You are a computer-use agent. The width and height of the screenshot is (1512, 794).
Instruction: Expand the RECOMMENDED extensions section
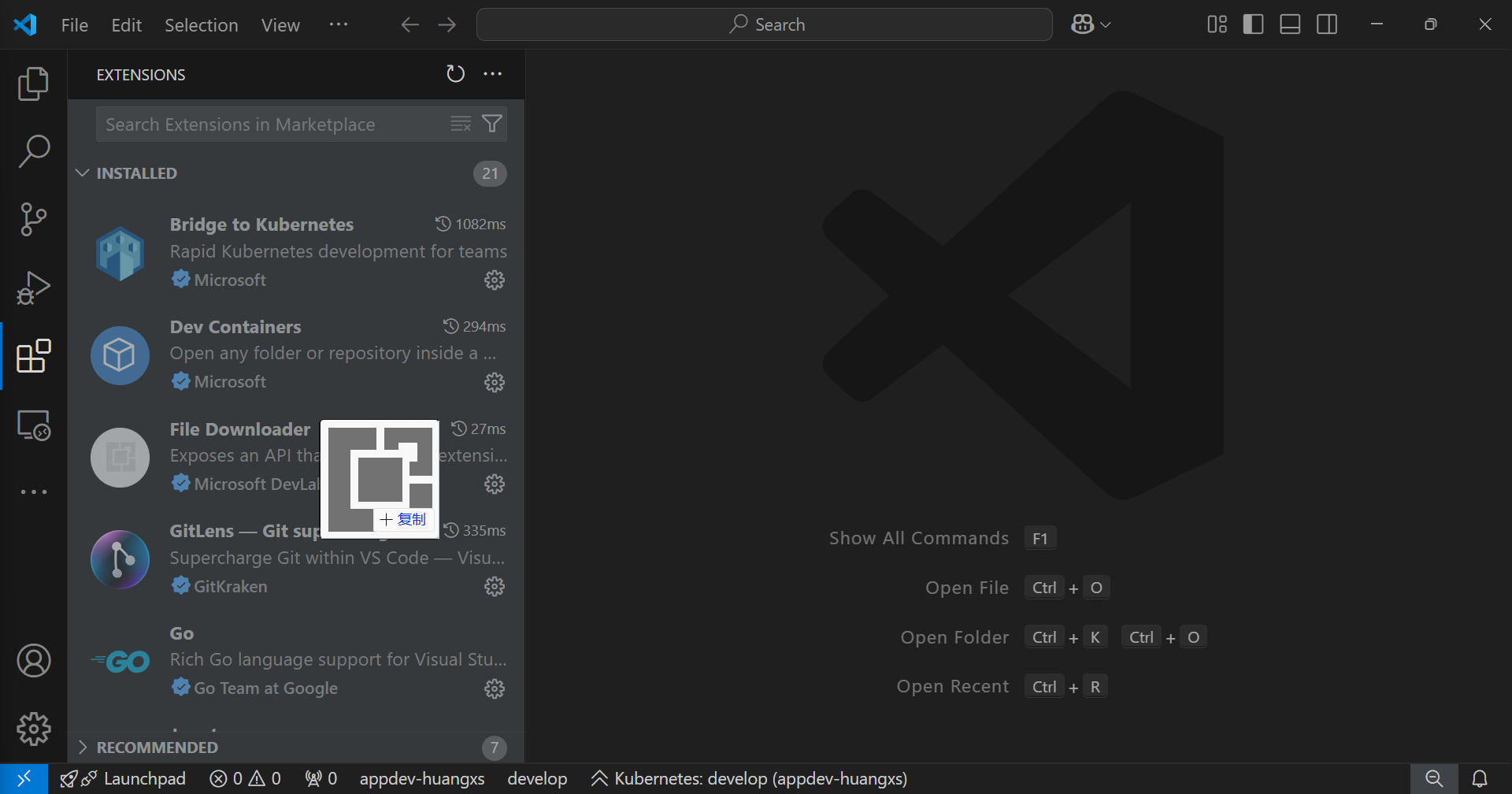[x=83, y=748]
